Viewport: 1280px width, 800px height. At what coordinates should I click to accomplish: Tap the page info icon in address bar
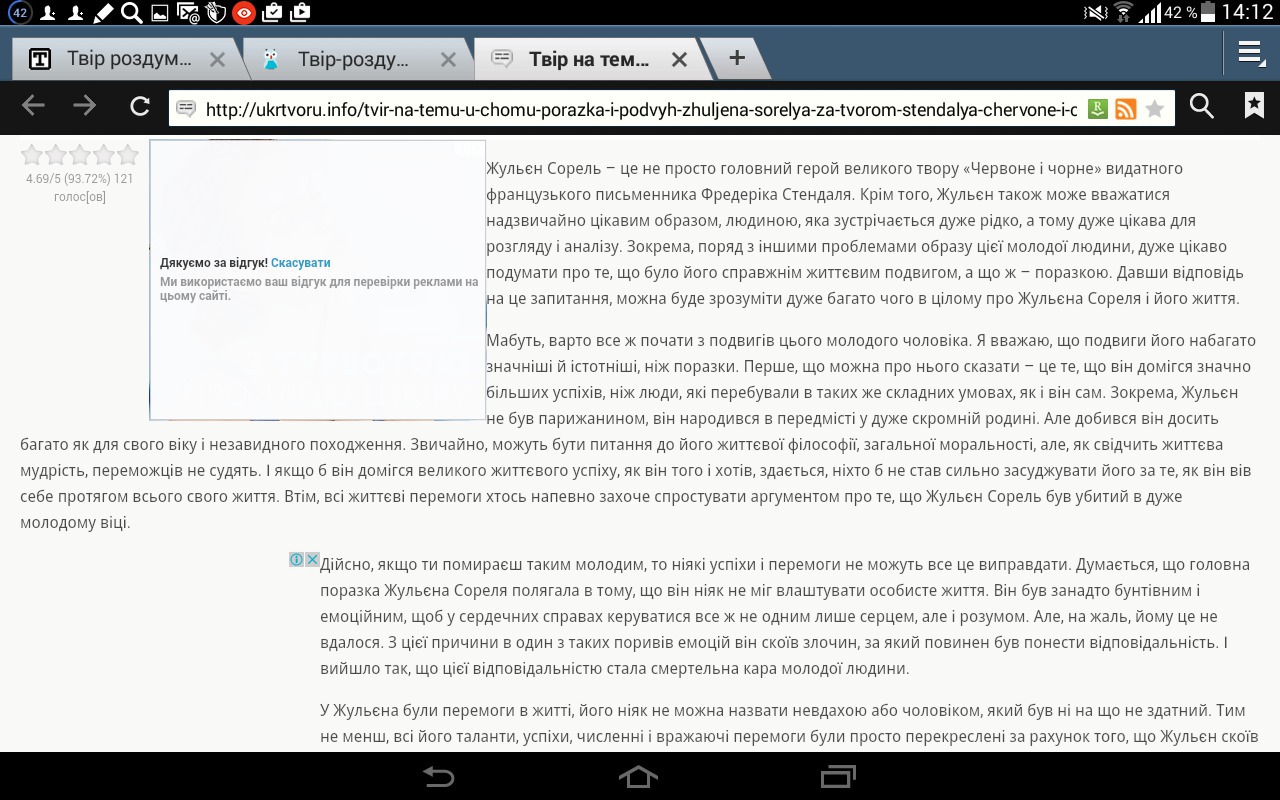pyautogui.click(x=186, y=108)
